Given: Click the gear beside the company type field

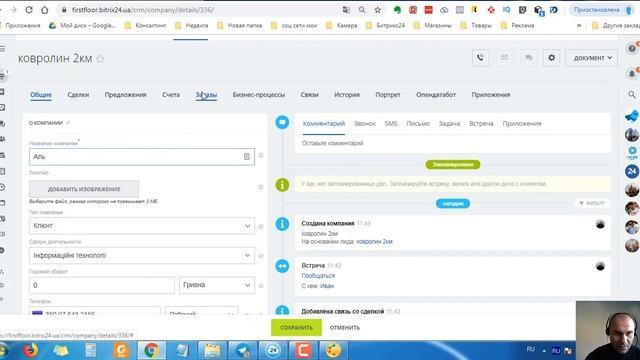Looking at the screenshot, I should [x=261, y=227].
